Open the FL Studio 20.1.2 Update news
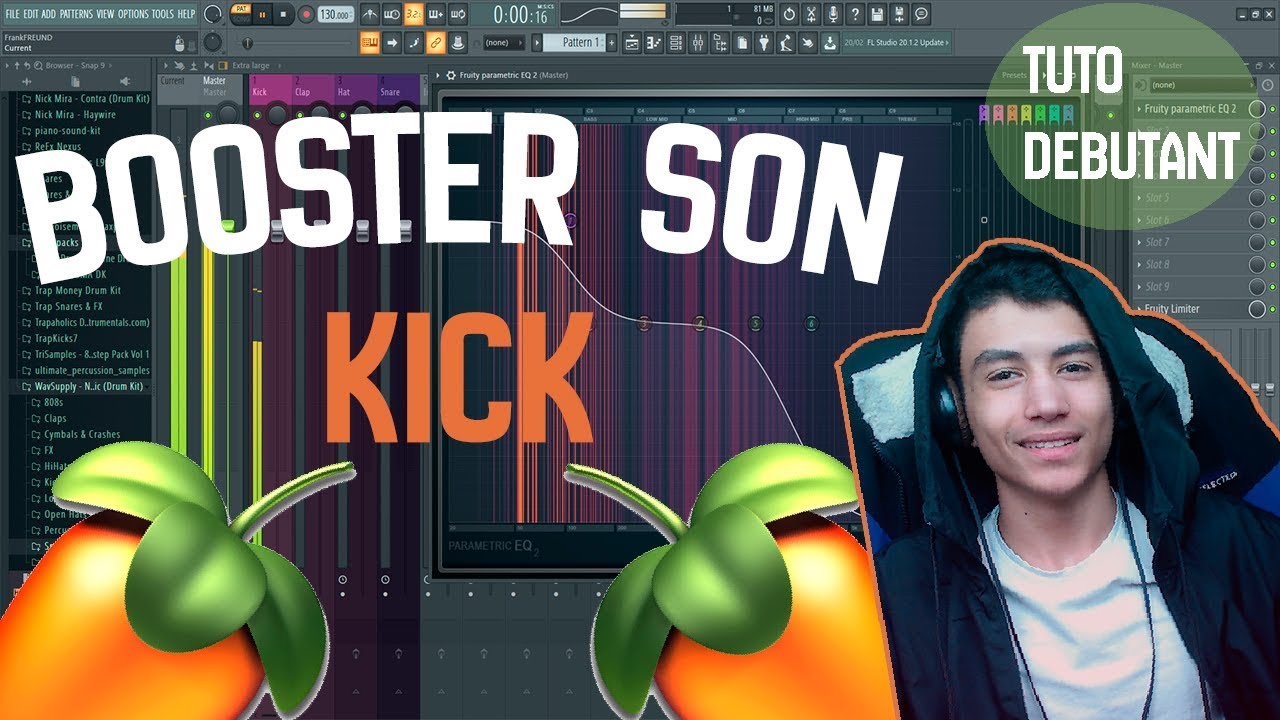 [898, 43]
